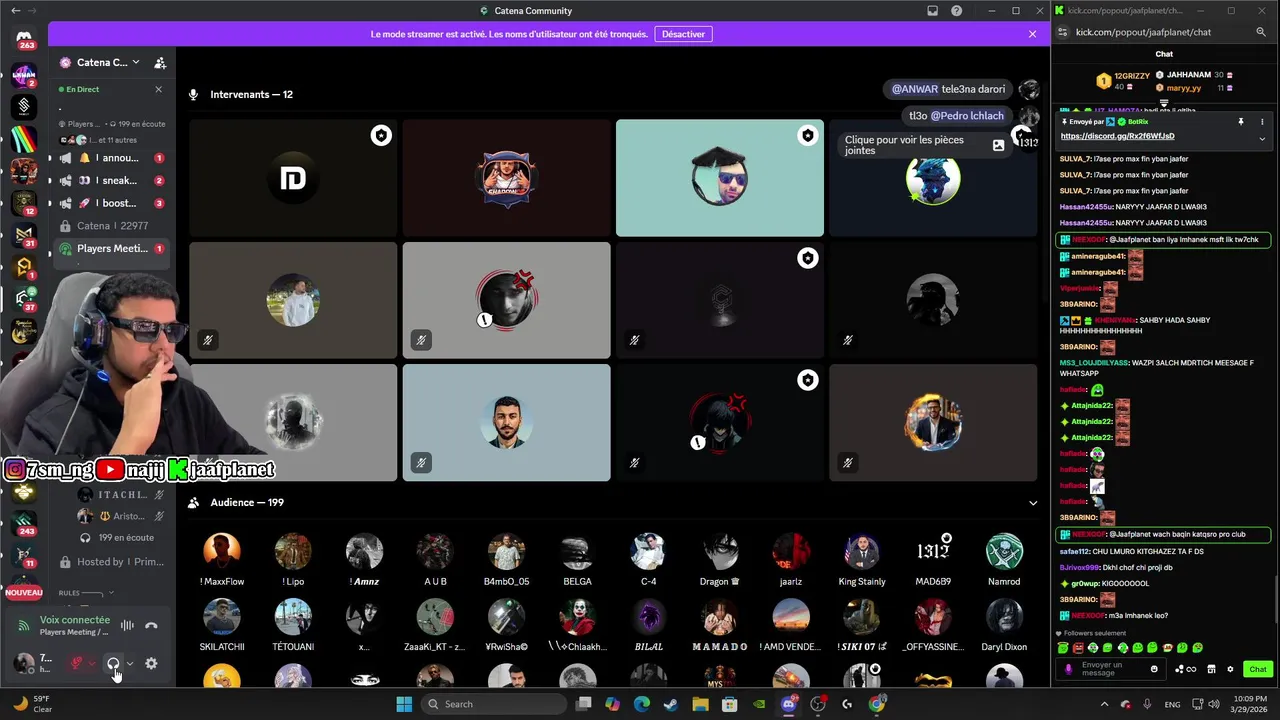Click the Kick channel points icon
This screenshot has width=1280, height=720.
(1185, 669)
